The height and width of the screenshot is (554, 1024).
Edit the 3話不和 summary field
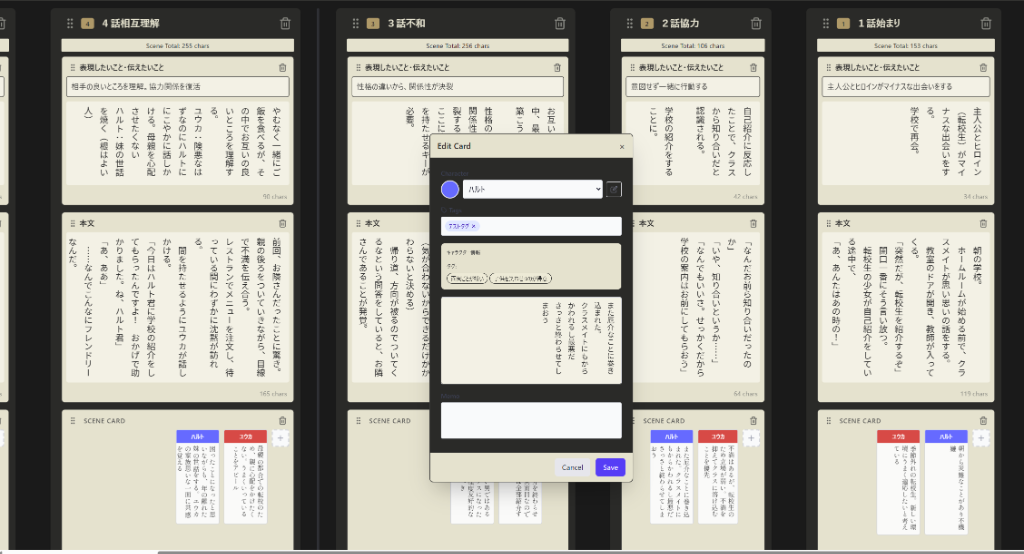457,86
